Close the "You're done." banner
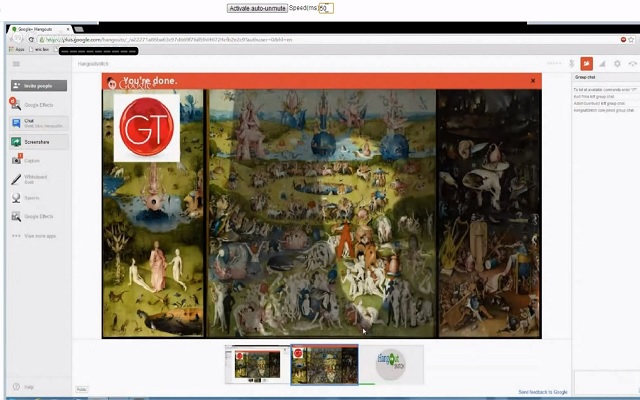 pyautogui.click(x=533, y=81)
